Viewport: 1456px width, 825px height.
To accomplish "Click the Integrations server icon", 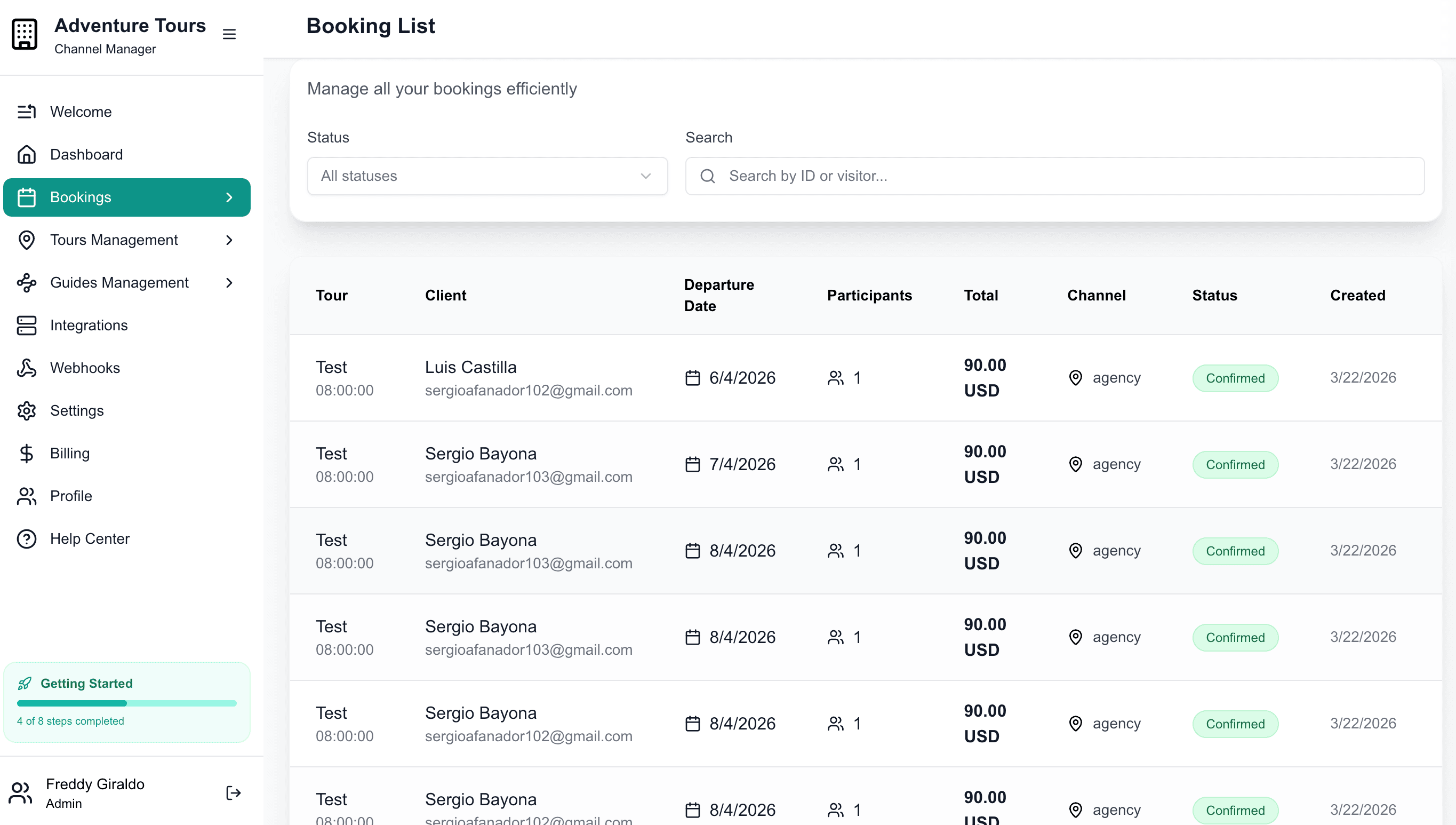I will click(26, 326).
